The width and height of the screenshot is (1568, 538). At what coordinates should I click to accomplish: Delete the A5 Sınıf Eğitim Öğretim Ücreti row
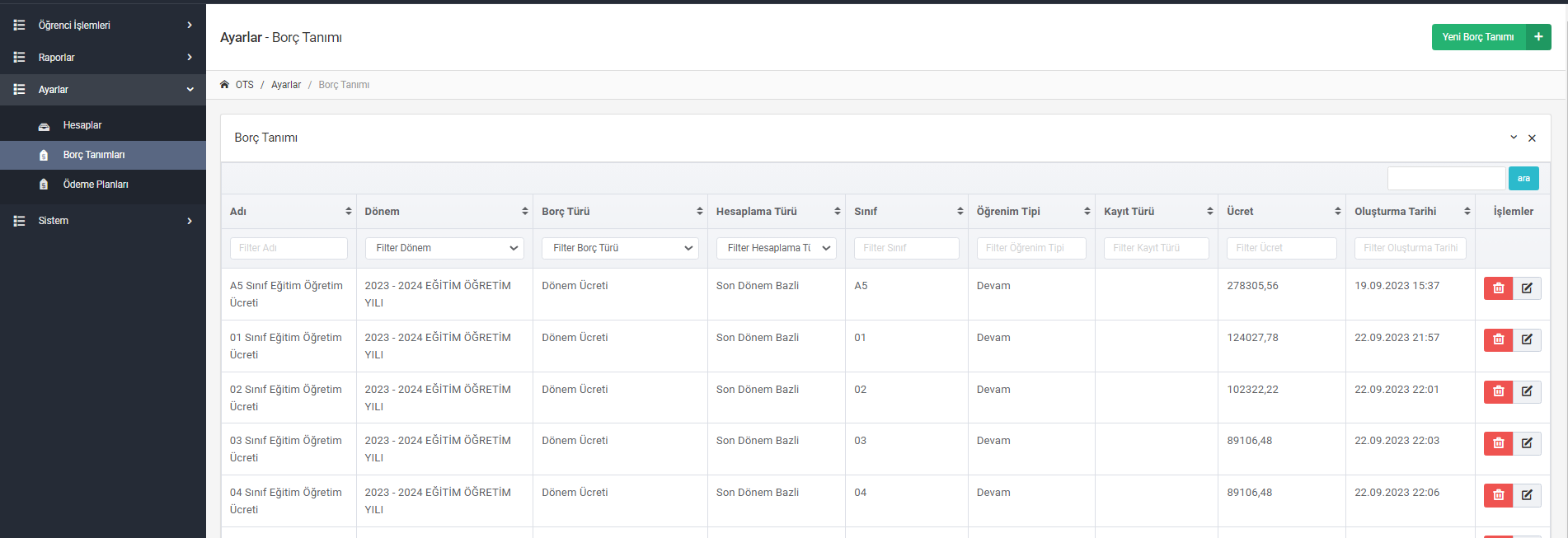click(1498, 288)
